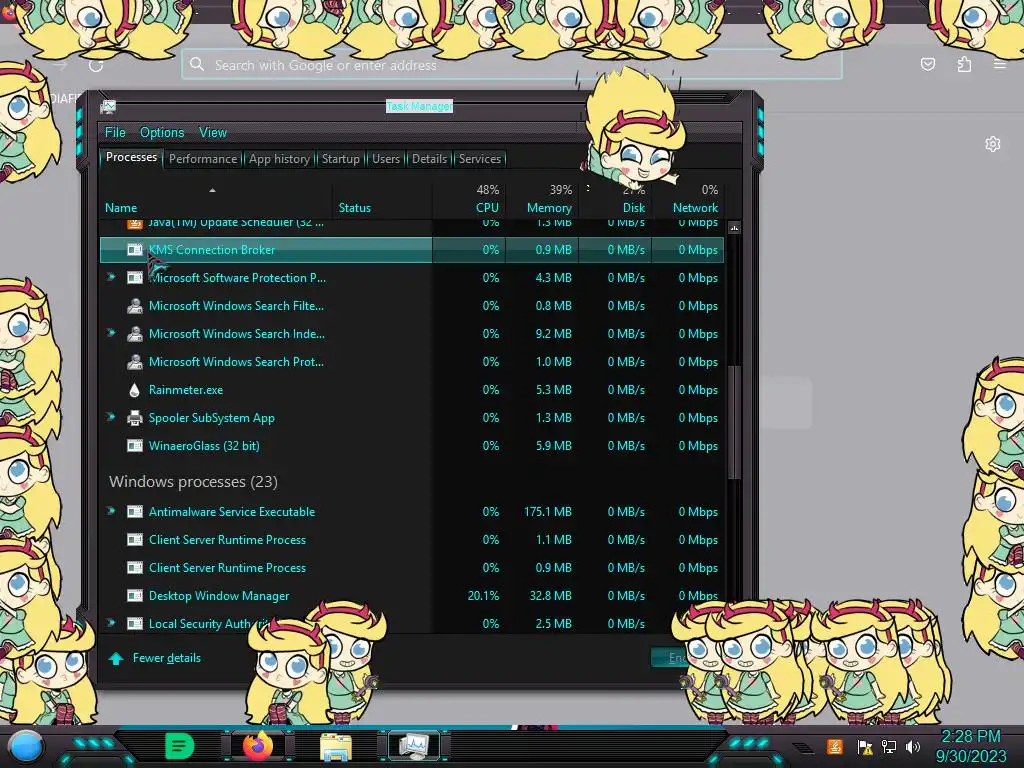
Task: Click the WinaeroGlass process icon
Action: tap(135, 446)
